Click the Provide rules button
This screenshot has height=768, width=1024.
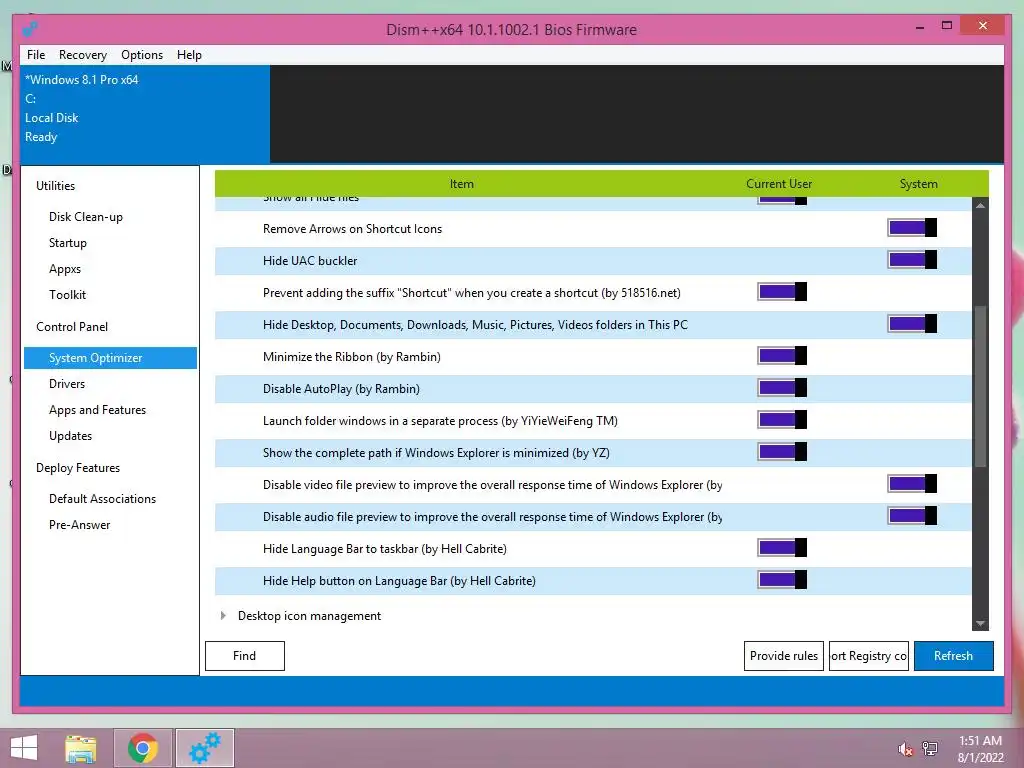784,656
